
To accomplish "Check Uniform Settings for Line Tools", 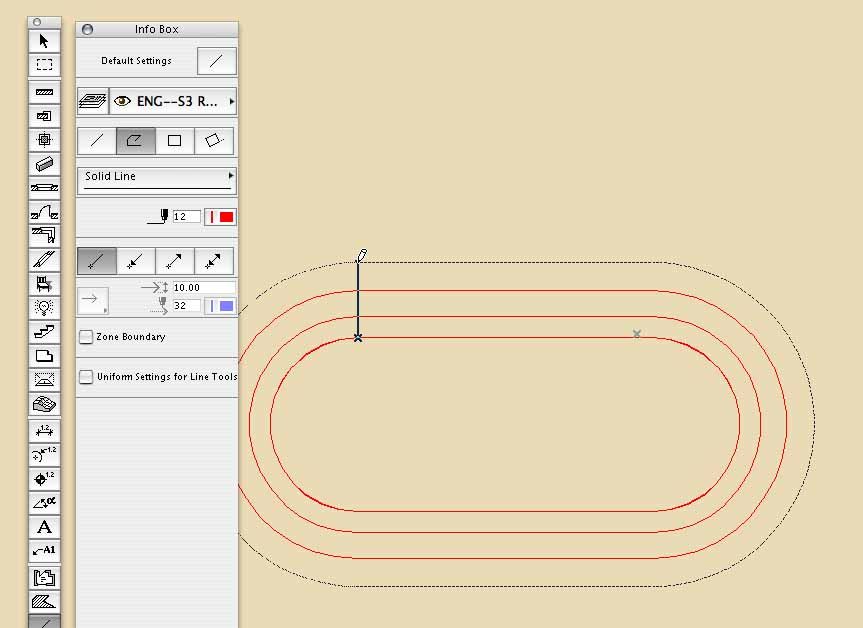I will tap(86, 377).
